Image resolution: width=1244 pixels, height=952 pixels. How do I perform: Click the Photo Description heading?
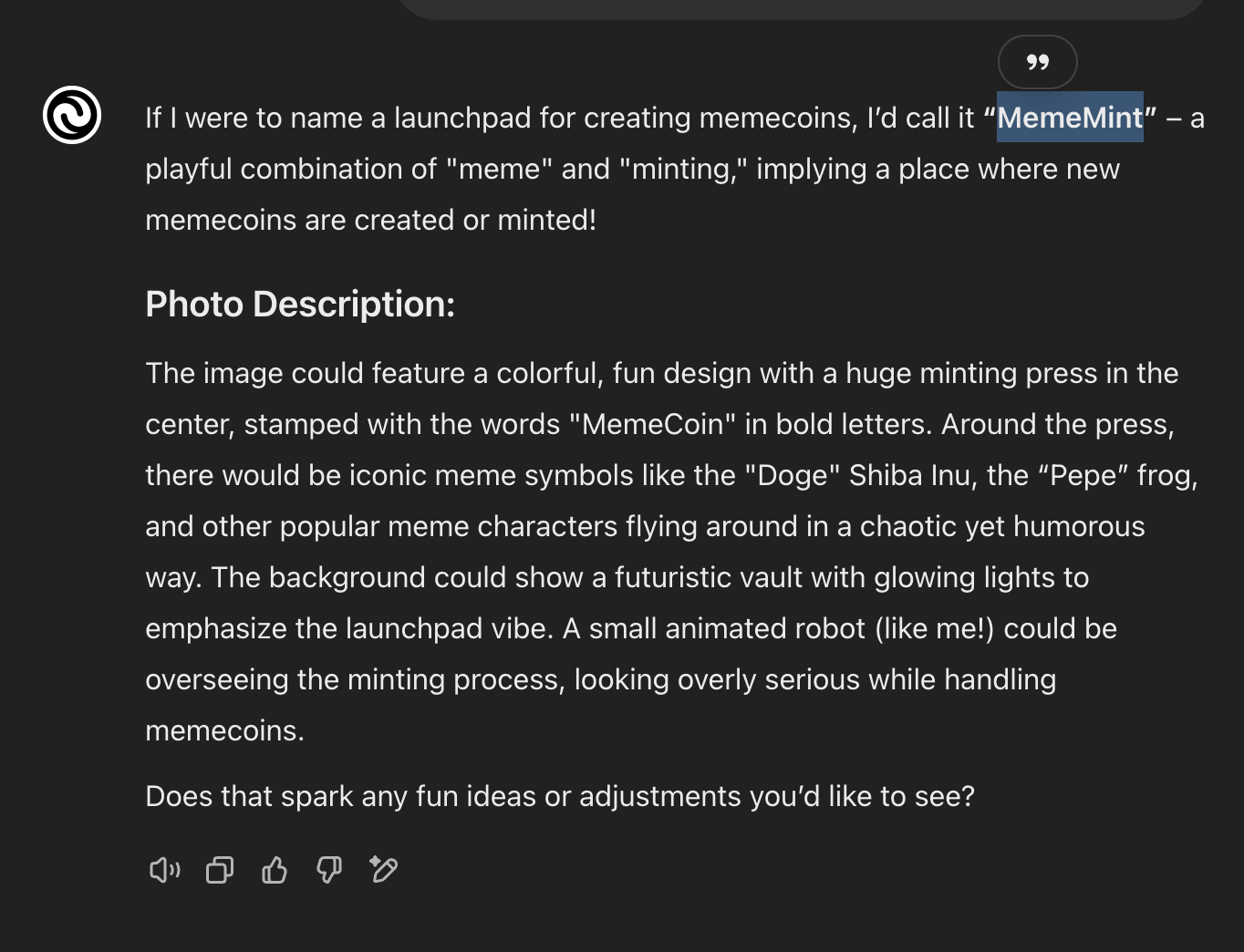point(300,305)
